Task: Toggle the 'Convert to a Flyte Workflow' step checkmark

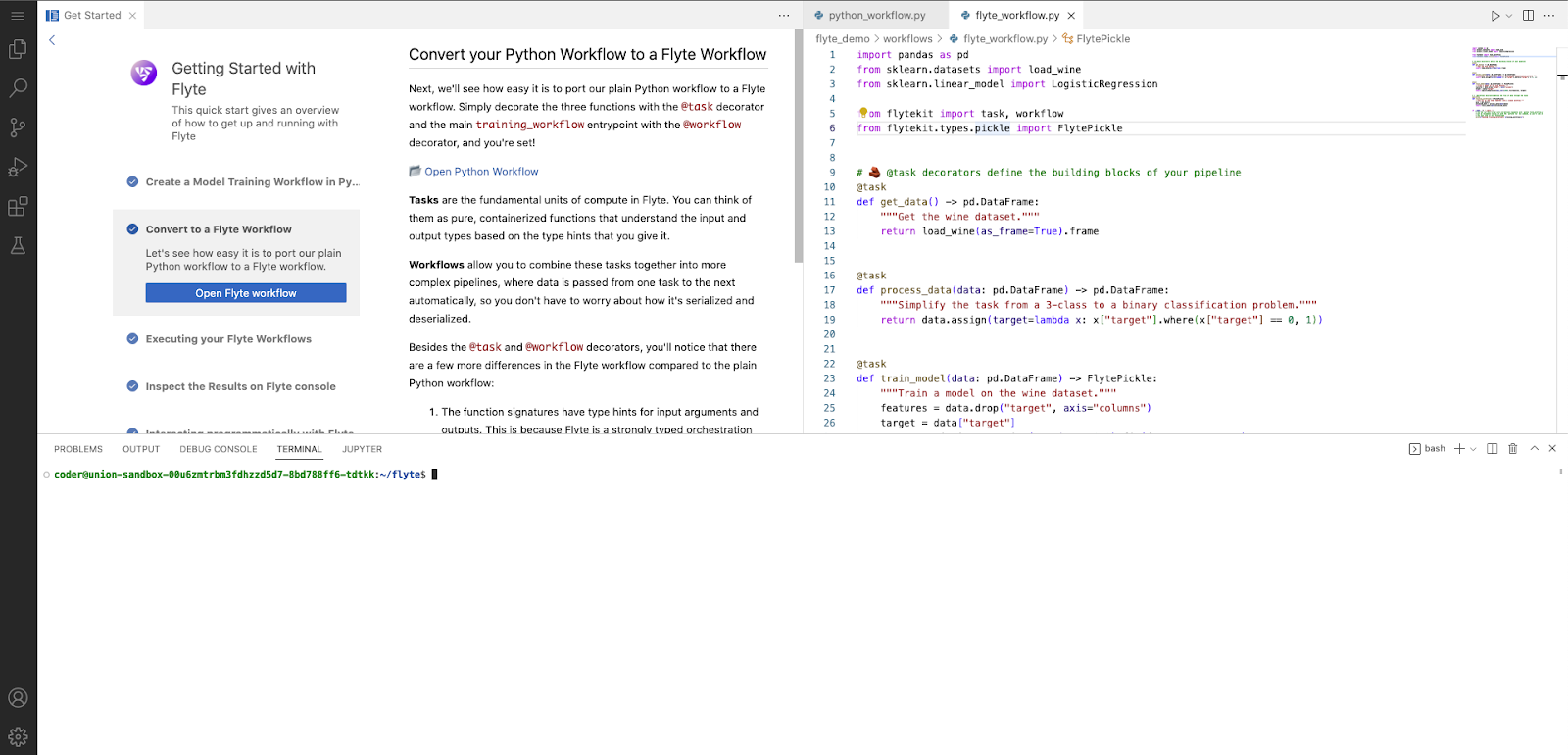Action: (132, 229)
